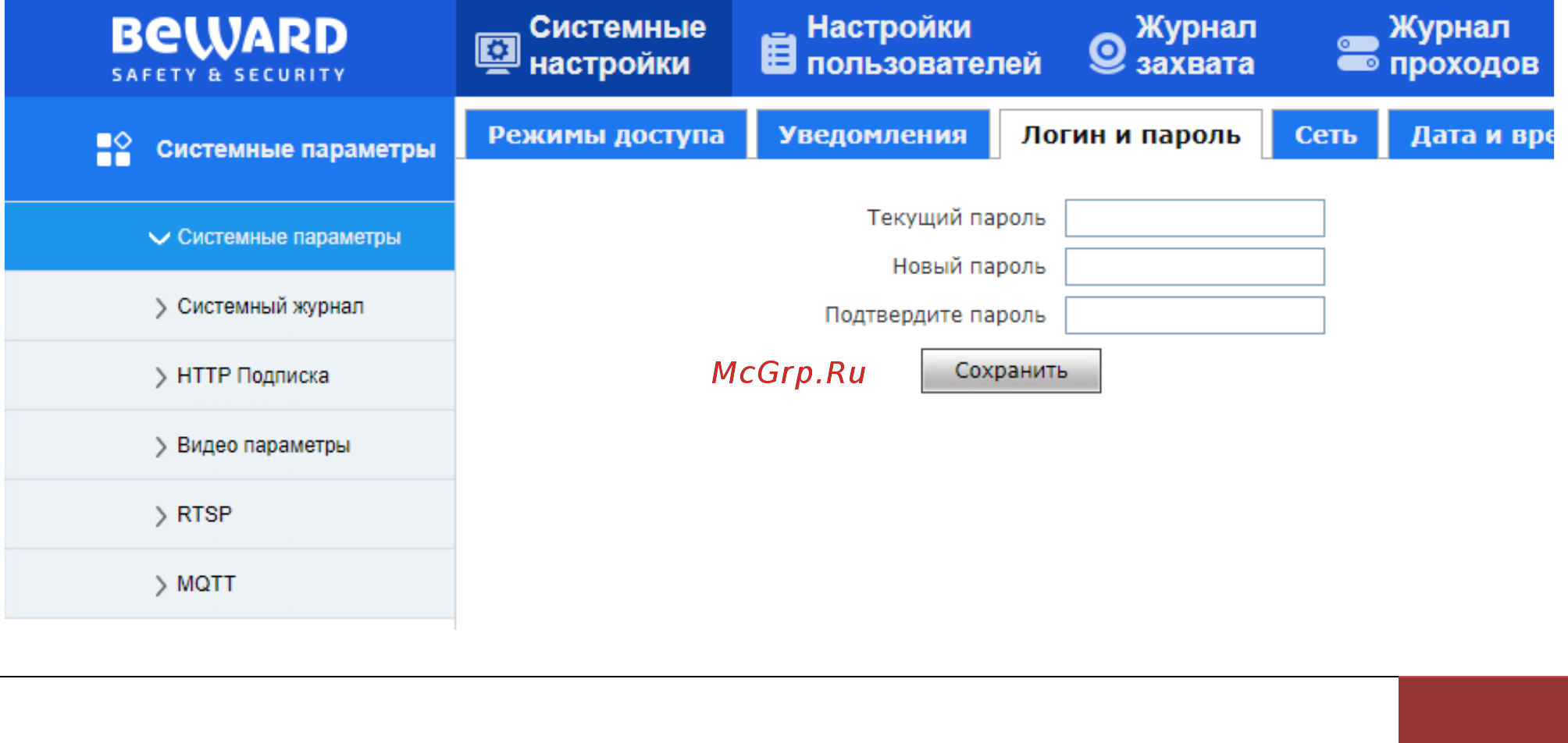
Task: Open the Журнал захвата top menu
Action: pos(1173,48)
